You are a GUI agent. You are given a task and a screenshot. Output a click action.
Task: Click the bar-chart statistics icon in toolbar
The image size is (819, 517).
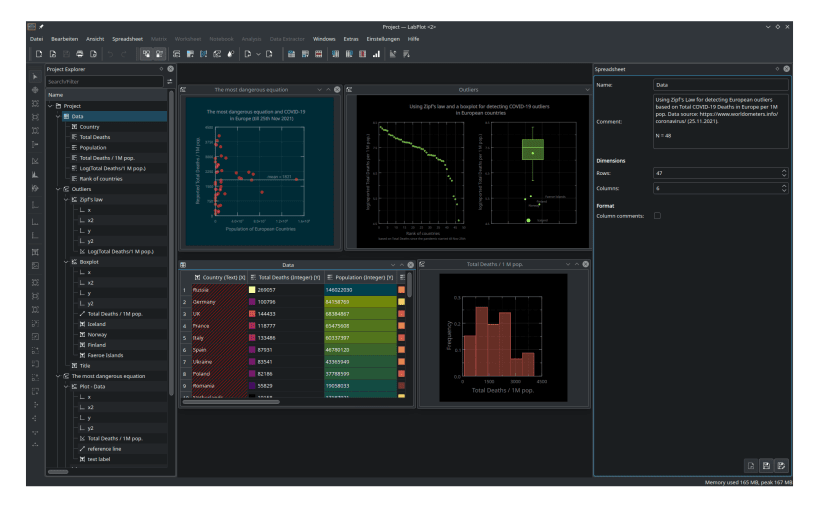coord(376,54)
